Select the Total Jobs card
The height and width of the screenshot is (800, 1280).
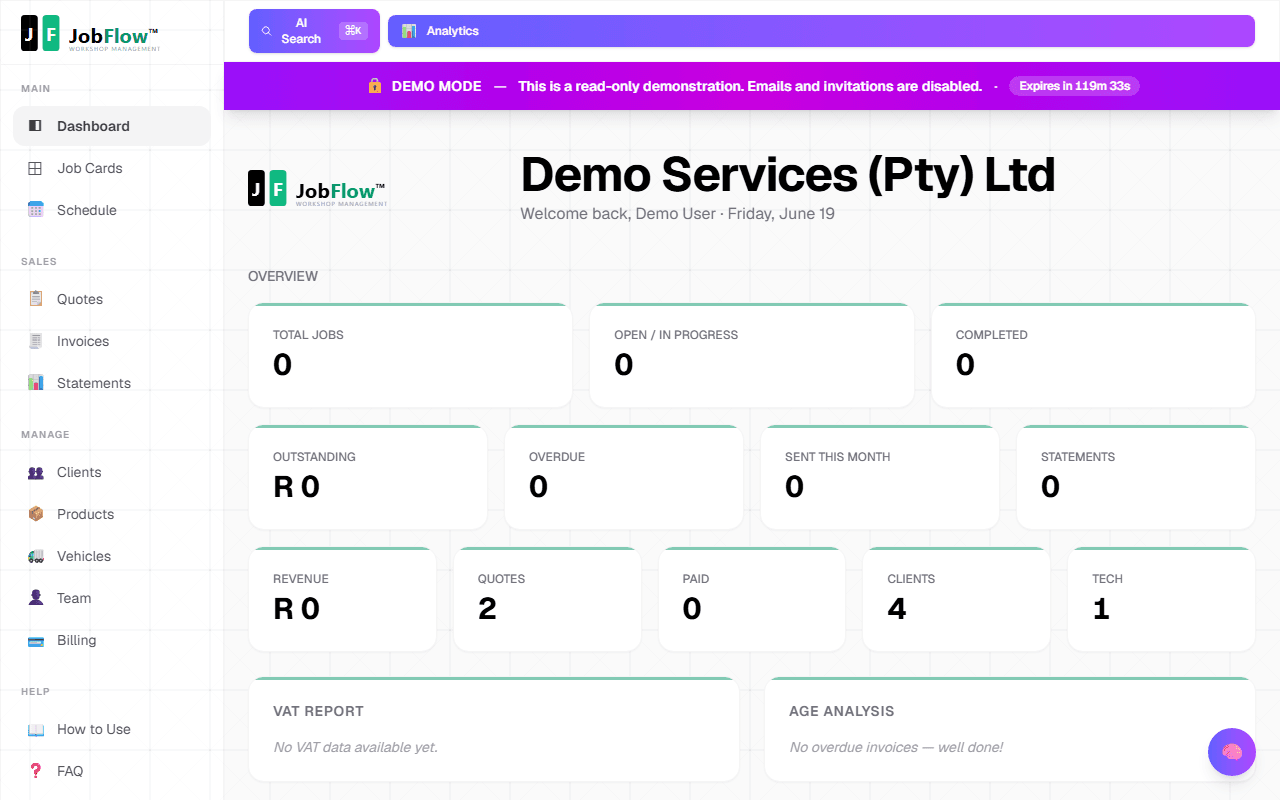pos(410,355)
